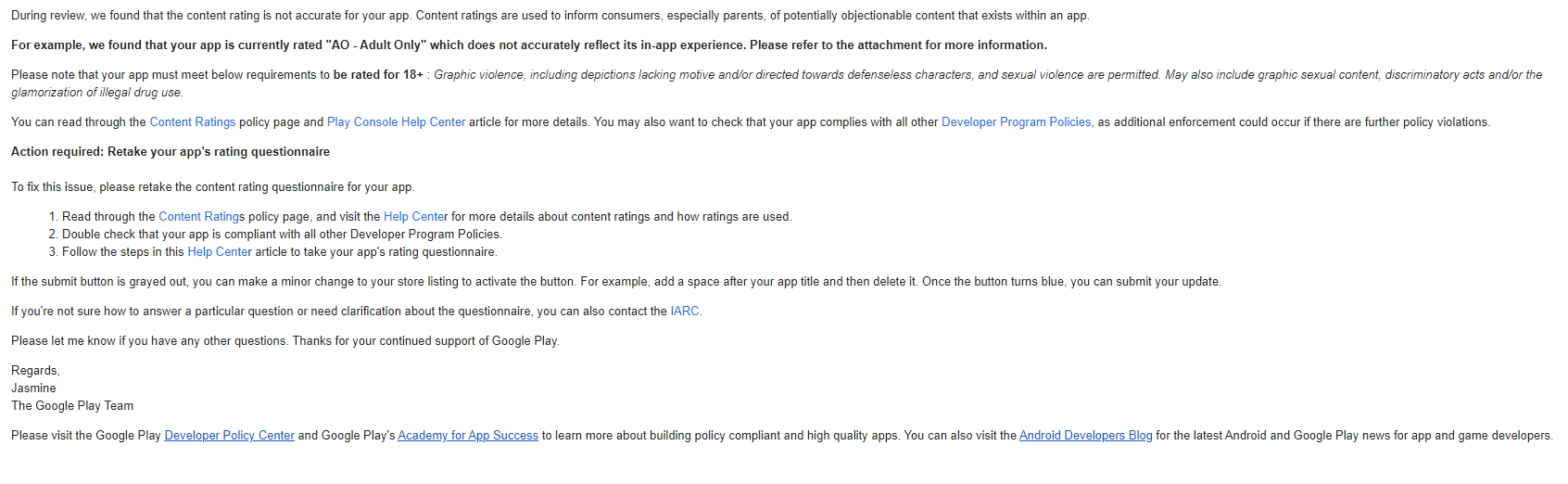The height and width of the screenshot is (484, 1568).
Task: Click "The Google Play Team" signature line
Action: pyautogui.click(x=72, y=405)
